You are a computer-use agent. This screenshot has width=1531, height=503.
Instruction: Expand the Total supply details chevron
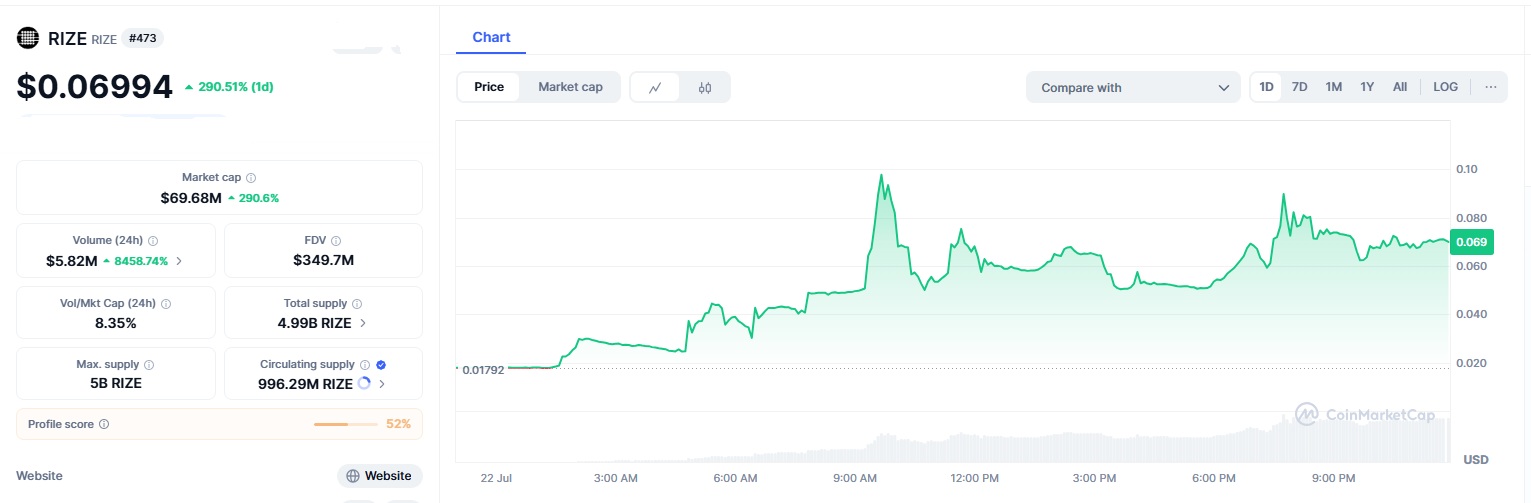tap(362, 323)
